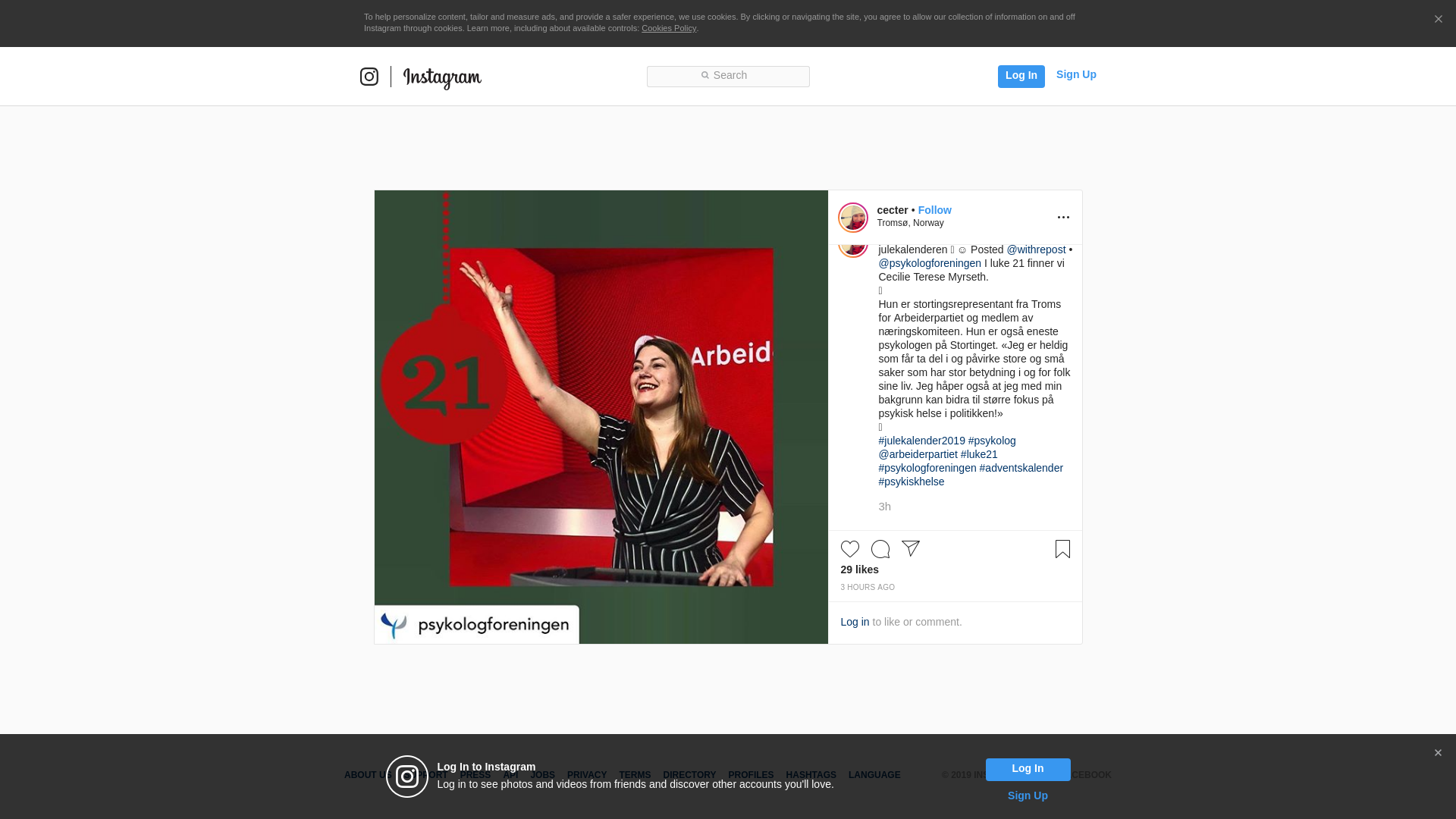This screenshot has height=819, width=1456.
Task: Open the LANGUAGE selector in footer
Action: pyautogui.click(x=874, y=775)
